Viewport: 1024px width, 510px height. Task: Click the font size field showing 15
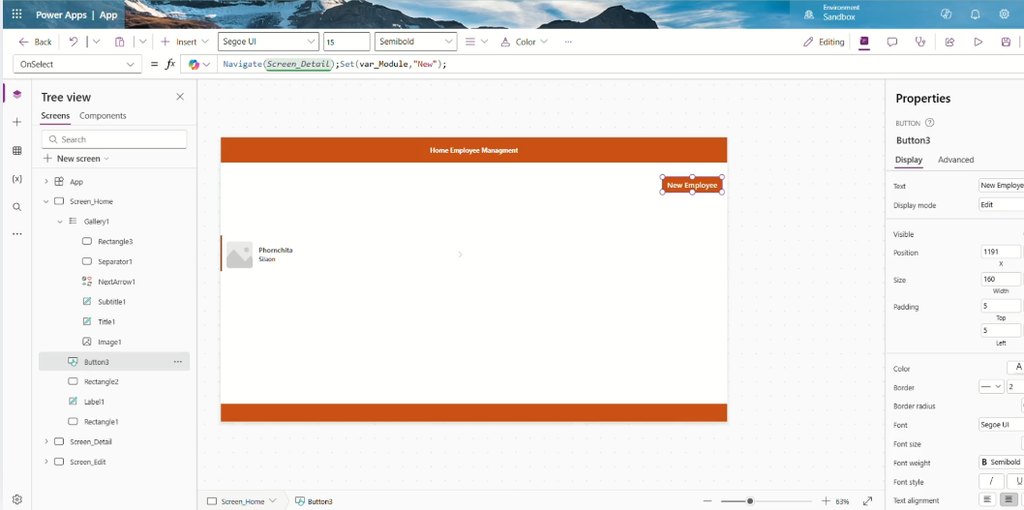tap(346, 42)
